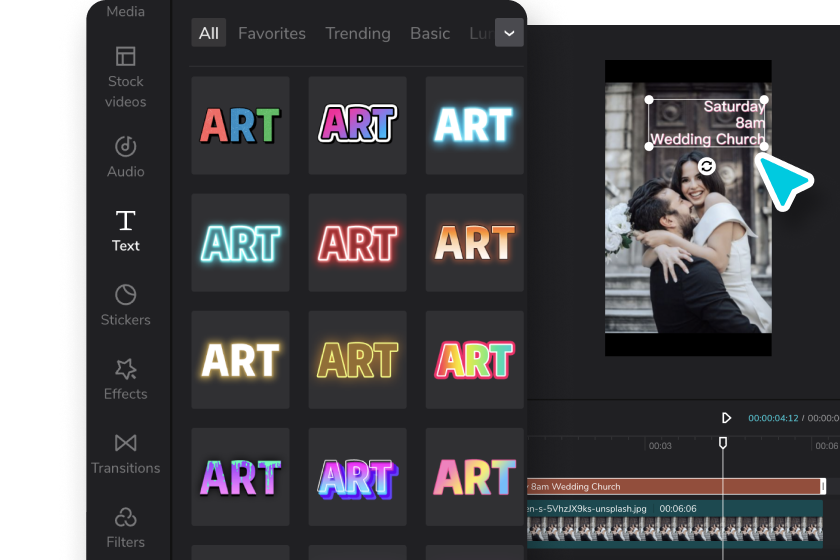Select the 8am Wedding Church text clip

coord(675,486)
